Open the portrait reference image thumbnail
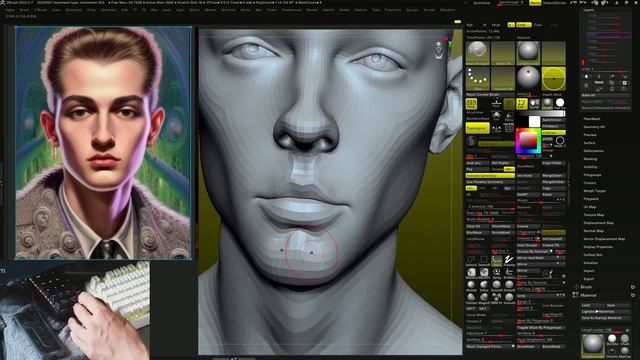The width and height of the screenshot is (640, 360). click(103, 143)
